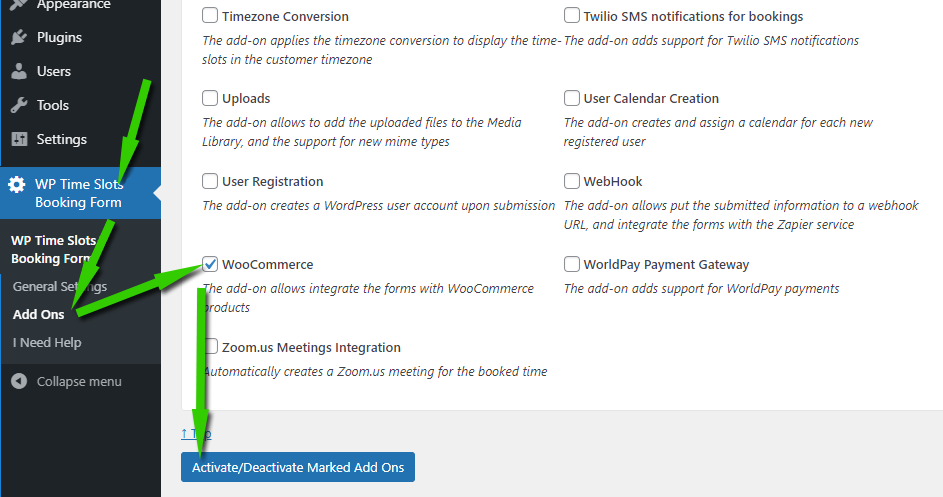Tick the WebHook add-on checkbox
Image resolution: width=943 pixels, height=497 pixels.
572,182
